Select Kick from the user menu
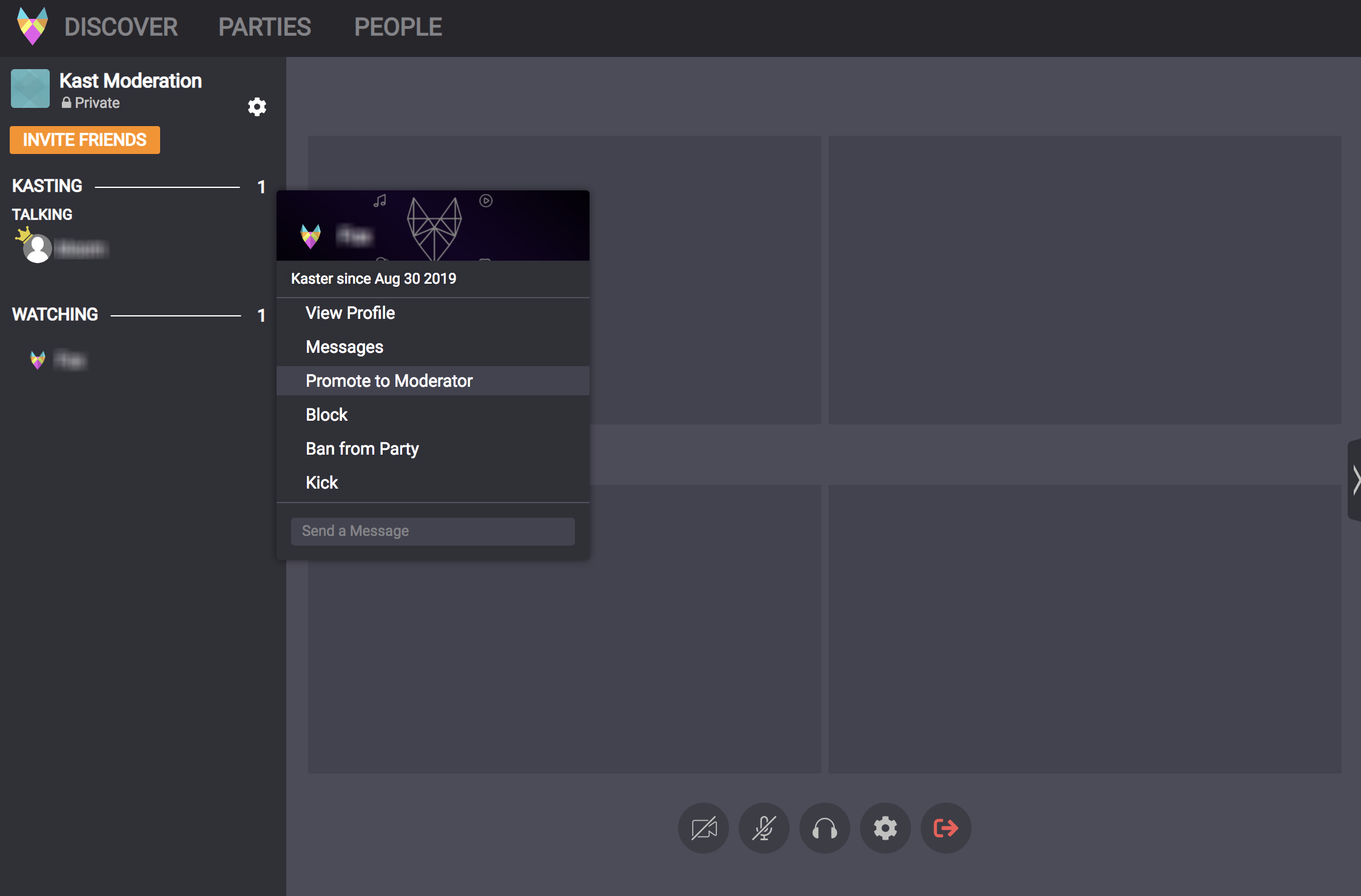This screenshot has height=896, width=1361. pos(321,483)
